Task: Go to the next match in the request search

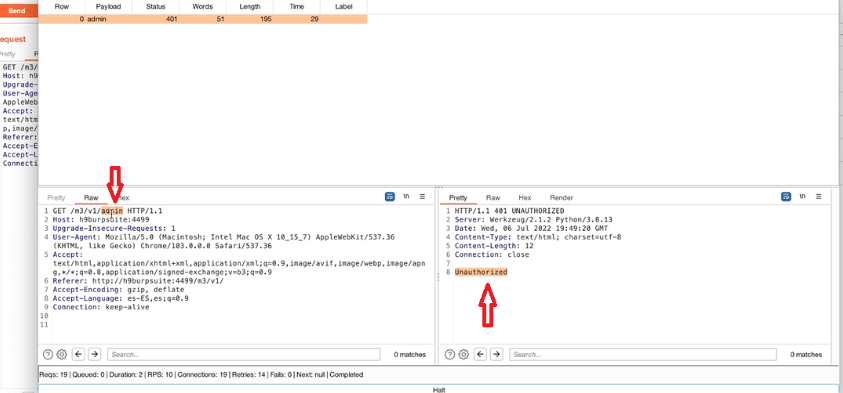Action: (95, 354)
